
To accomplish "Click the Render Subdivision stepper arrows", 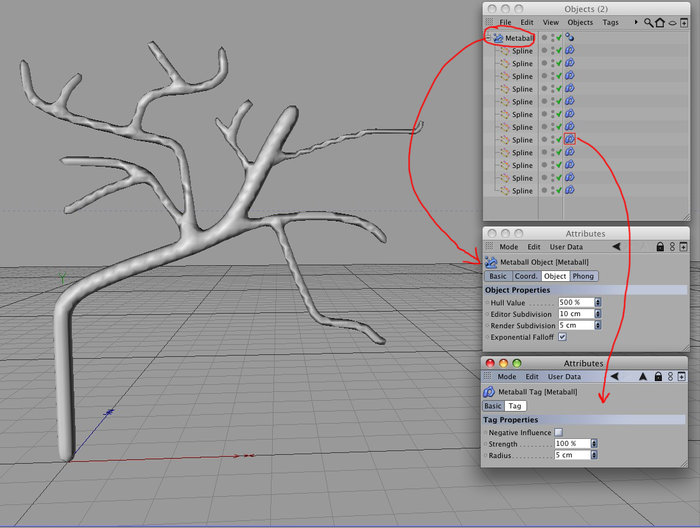I will click(x=598, y=325).
